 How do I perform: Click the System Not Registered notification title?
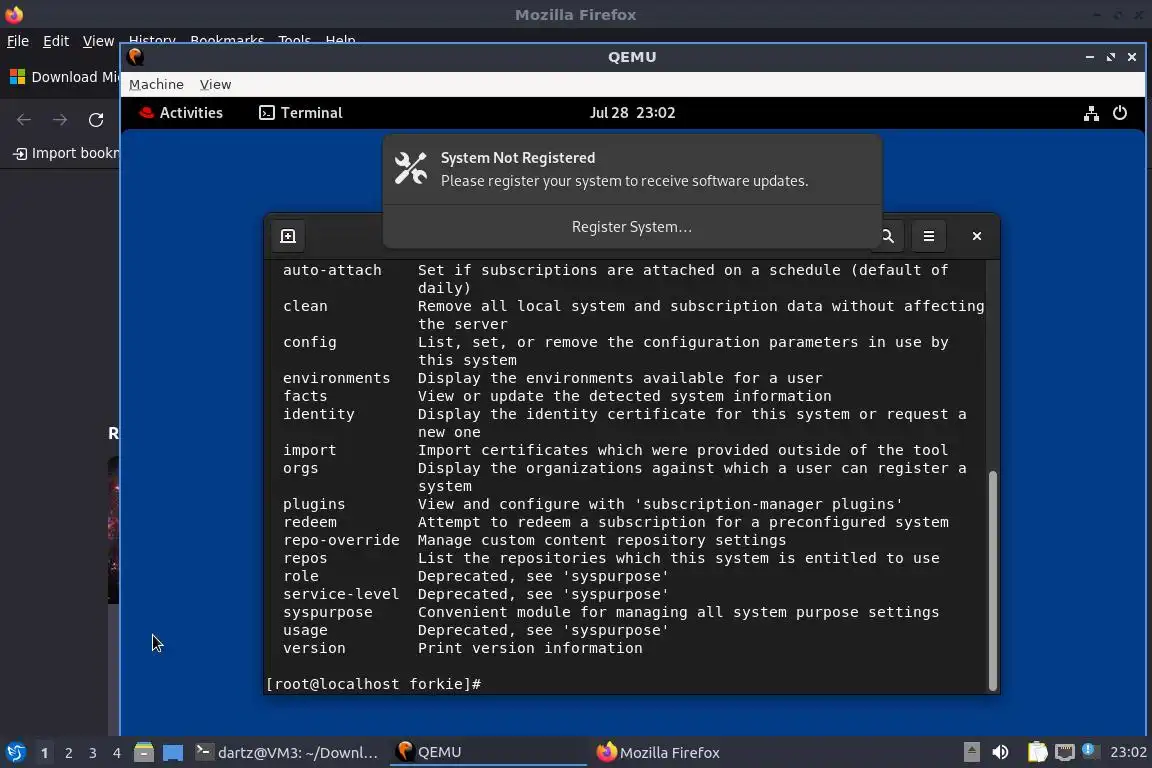(x=518, y=158)
